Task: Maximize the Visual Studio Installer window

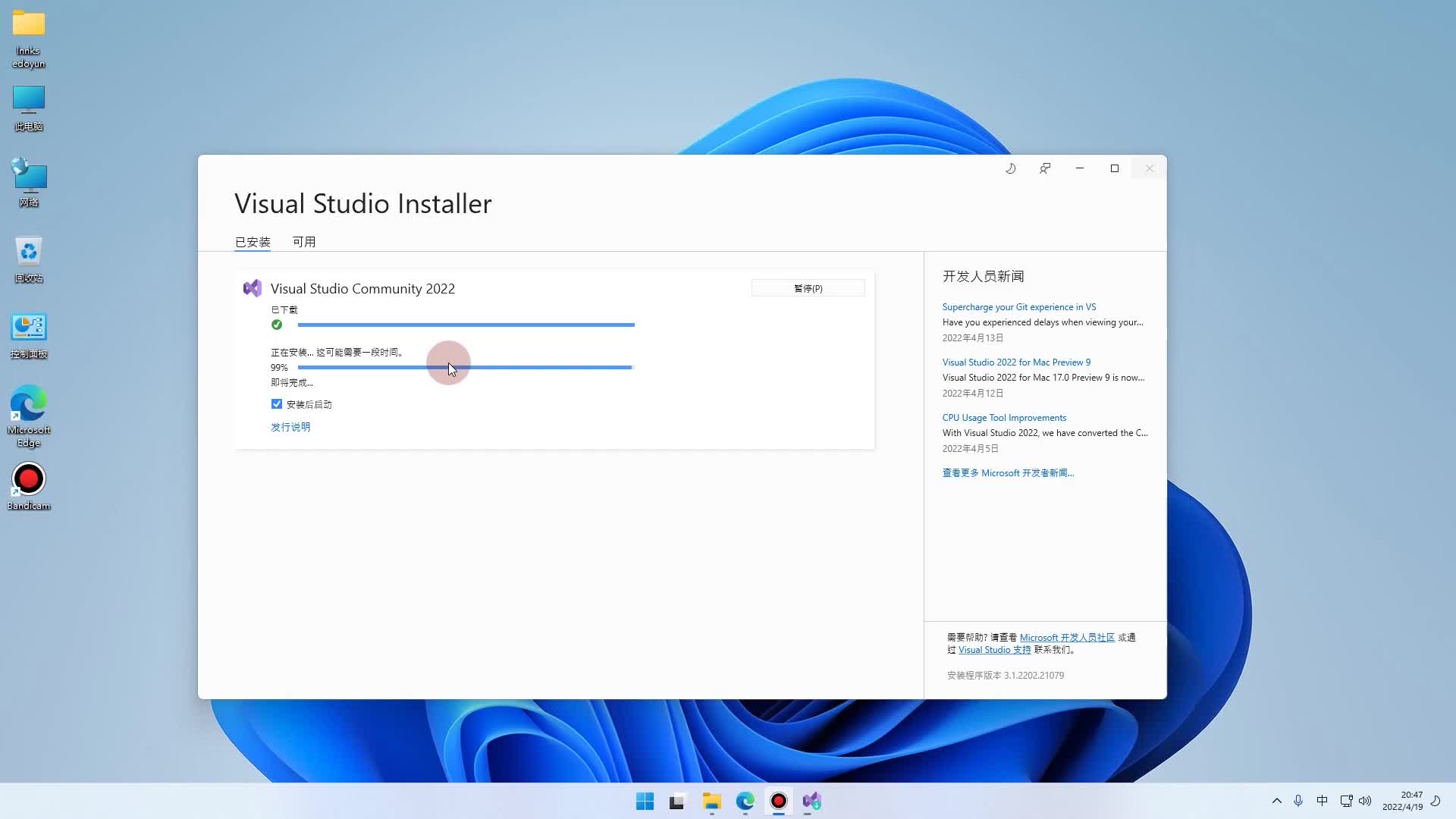Action: click(1115, 168)
